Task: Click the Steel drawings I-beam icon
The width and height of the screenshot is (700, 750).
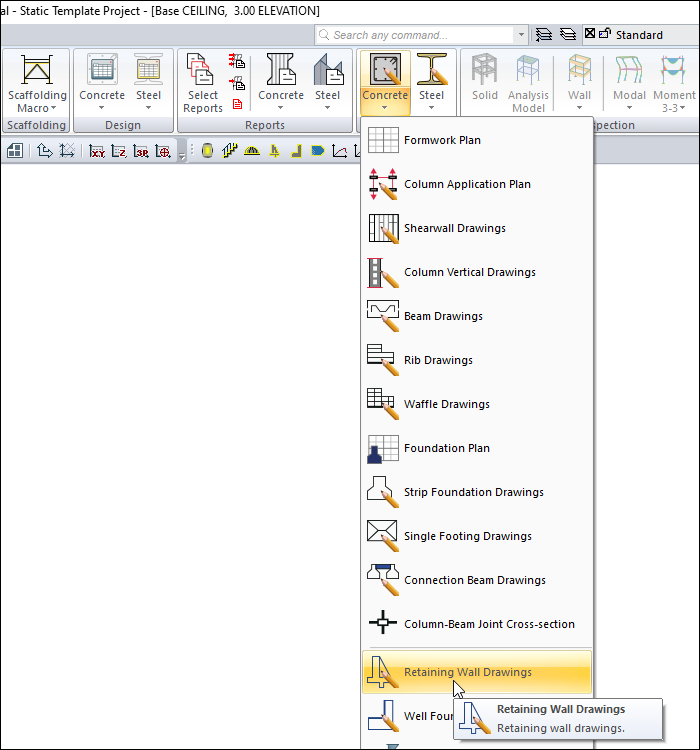Action: 432,69
